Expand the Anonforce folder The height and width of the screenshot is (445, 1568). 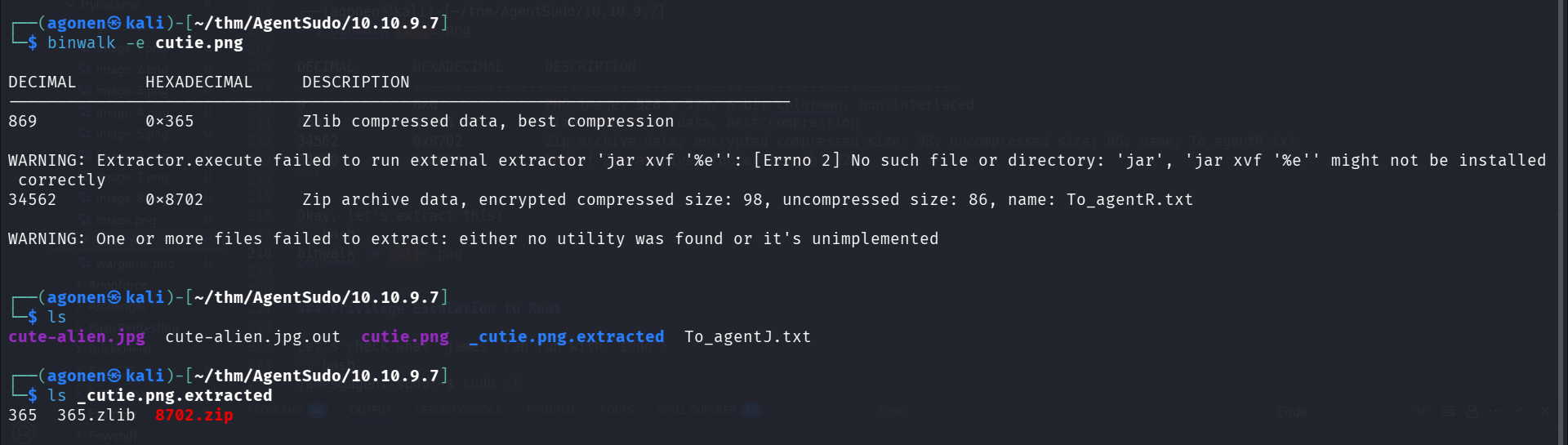click(116, 285)
